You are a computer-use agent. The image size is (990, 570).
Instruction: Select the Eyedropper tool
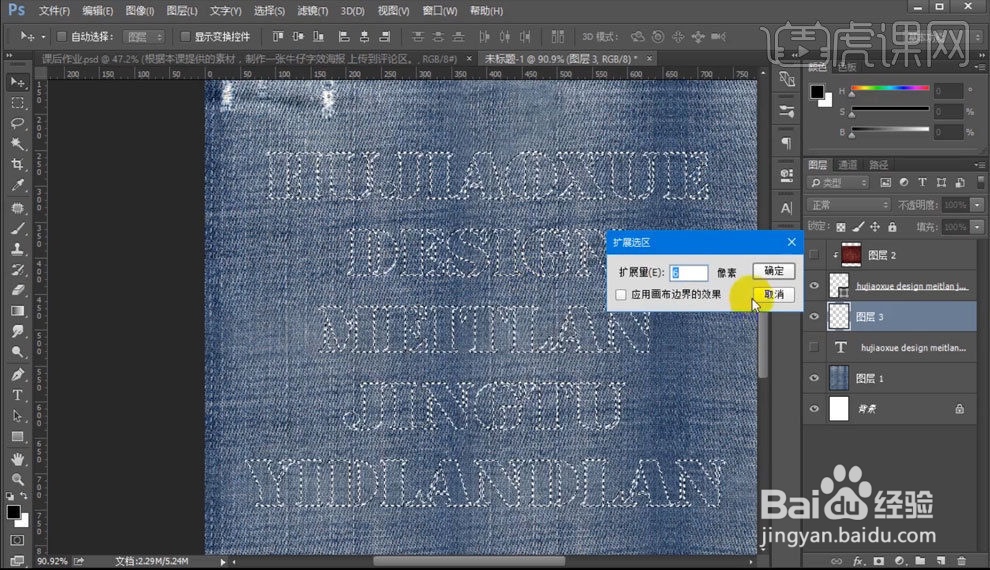pos(18,186)
